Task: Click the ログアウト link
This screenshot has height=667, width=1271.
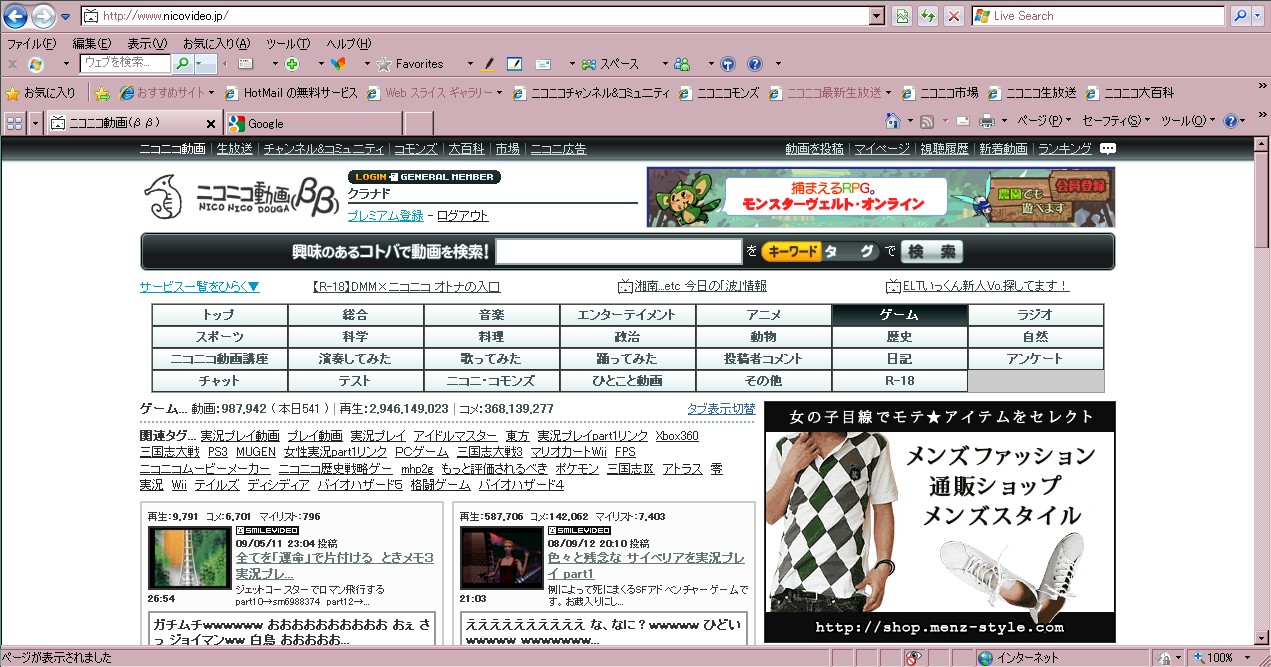Action: click(463, 216)
